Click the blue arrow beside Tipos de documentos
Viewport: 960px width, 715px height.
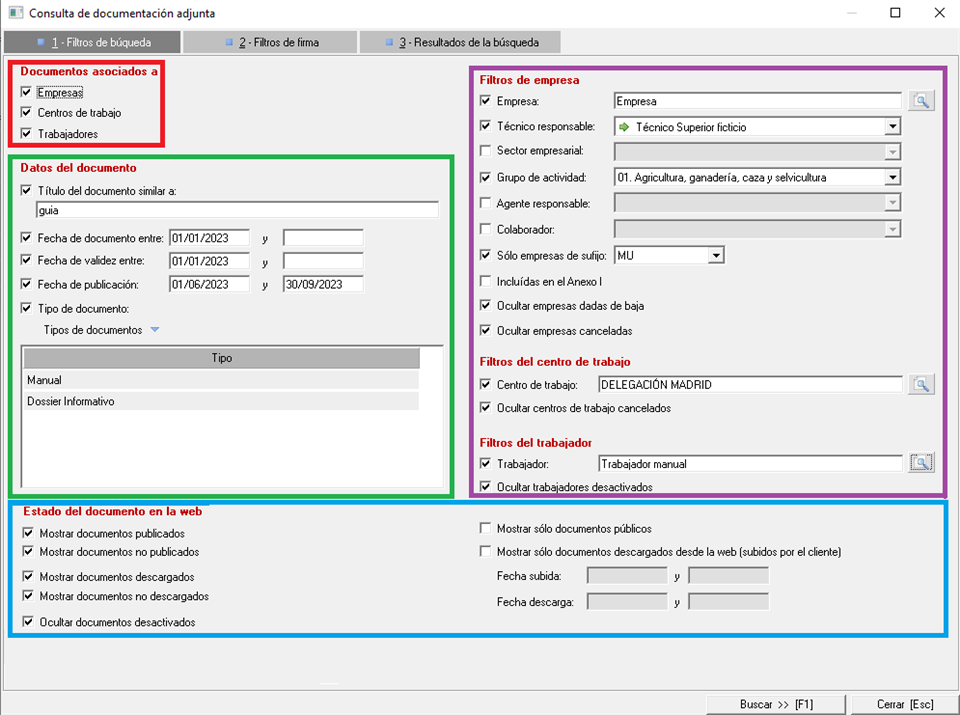click(154, 330)
